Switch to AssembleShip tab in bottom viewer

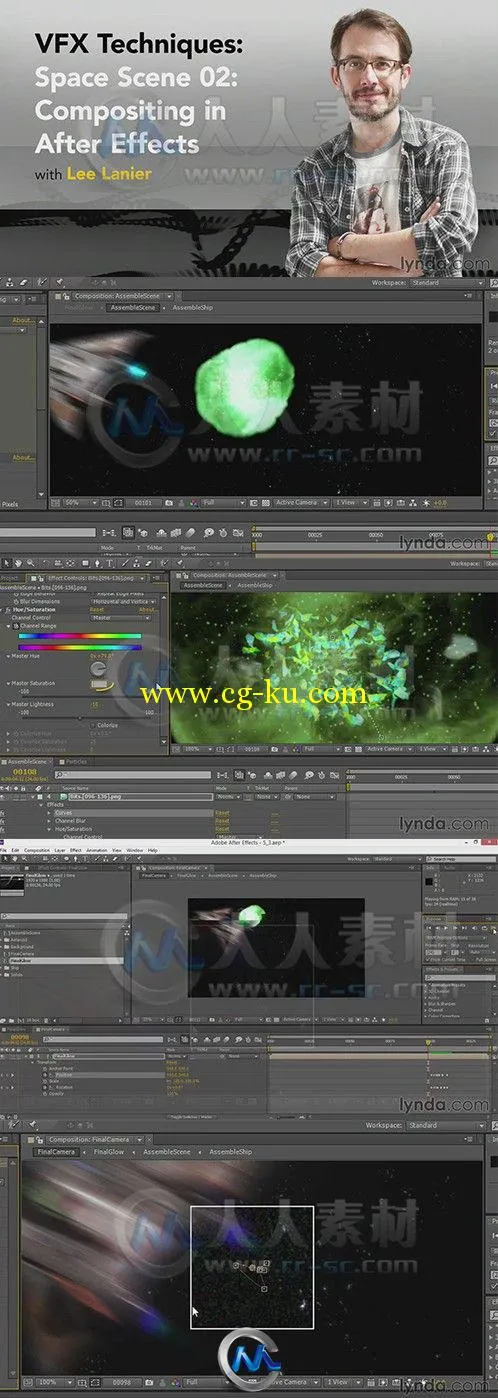[230, 1151]
